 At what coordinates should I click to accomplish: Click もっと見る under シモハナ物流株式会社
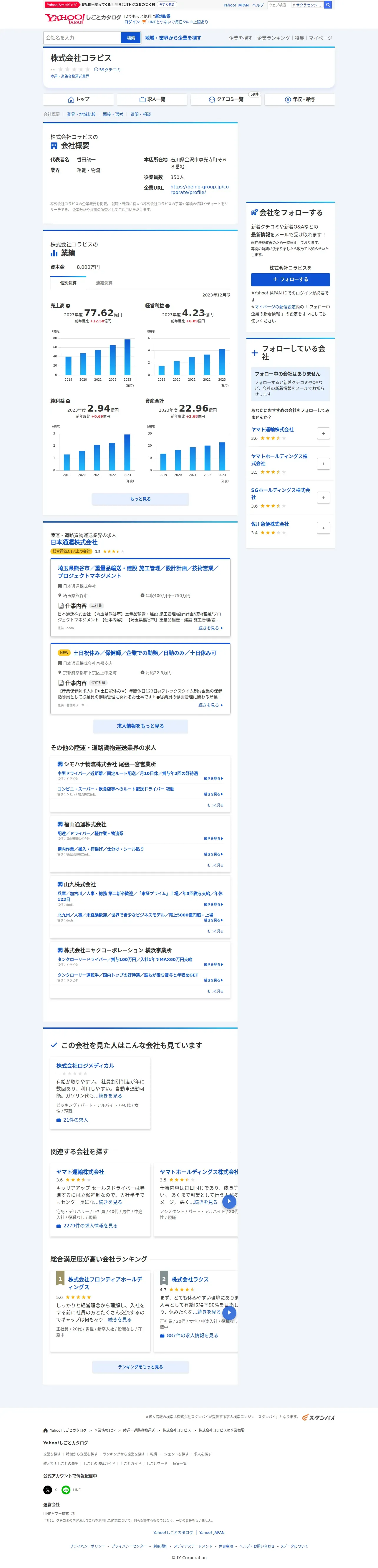[x=215, y=805]
